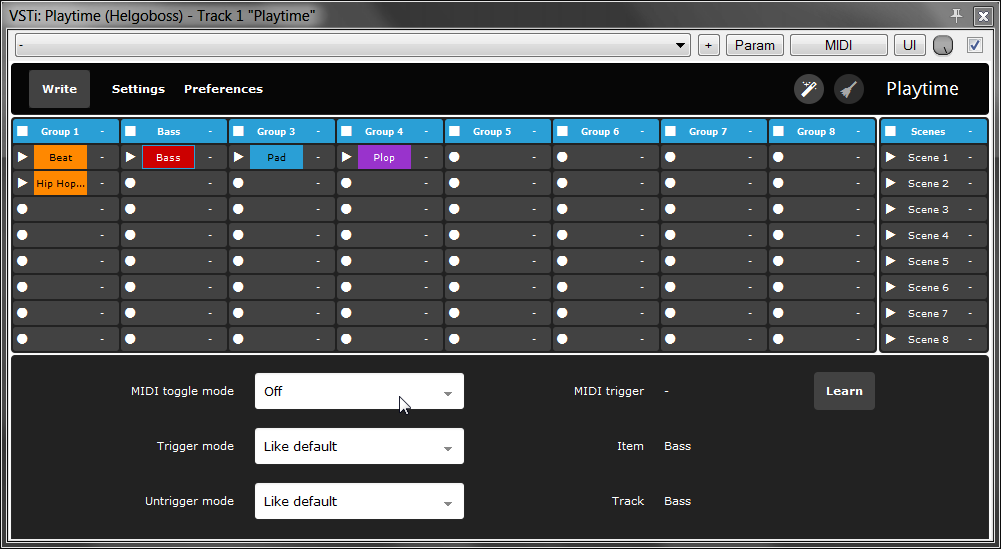This screenshot has height=549, width=1001.
Task: Open the Scene 1 dash menu
Action: click(970, 157)
